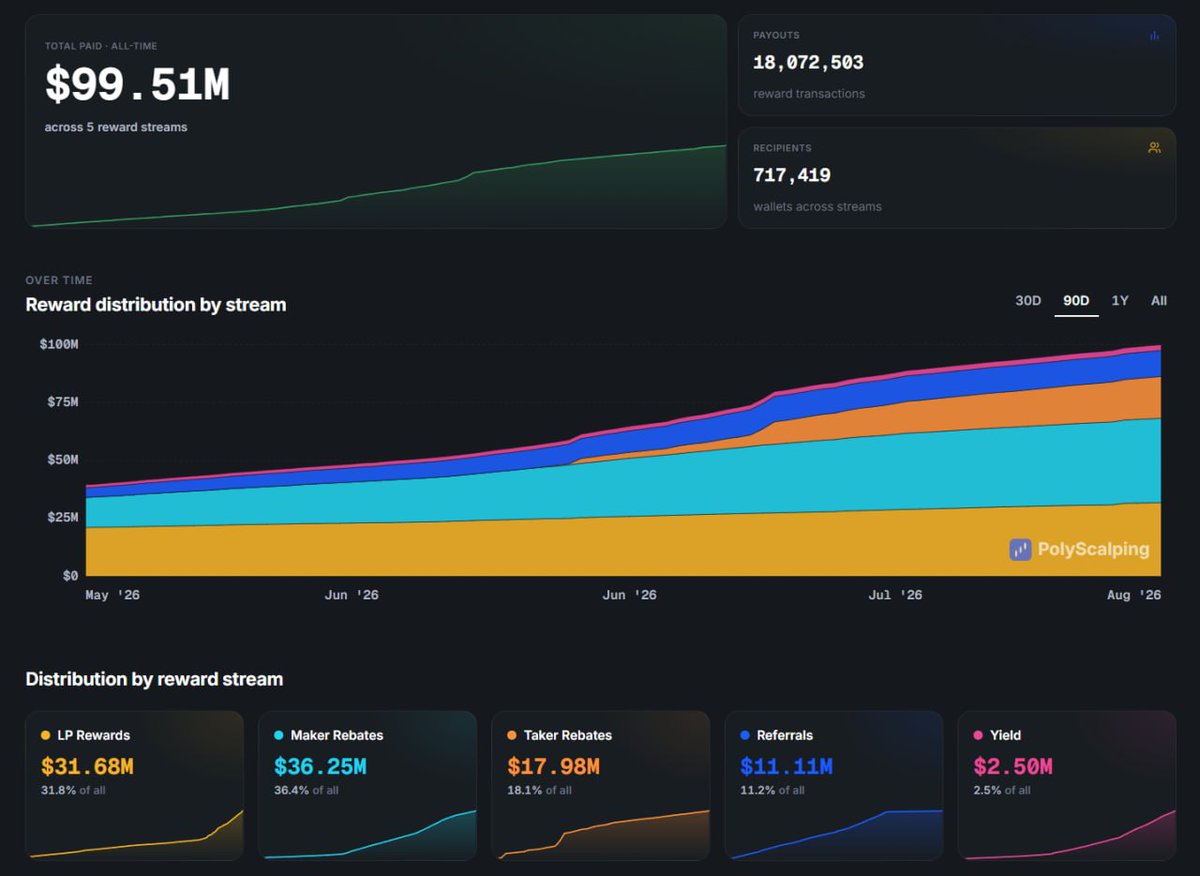Click the 31.8% of all label

click(x=73, y=790)
